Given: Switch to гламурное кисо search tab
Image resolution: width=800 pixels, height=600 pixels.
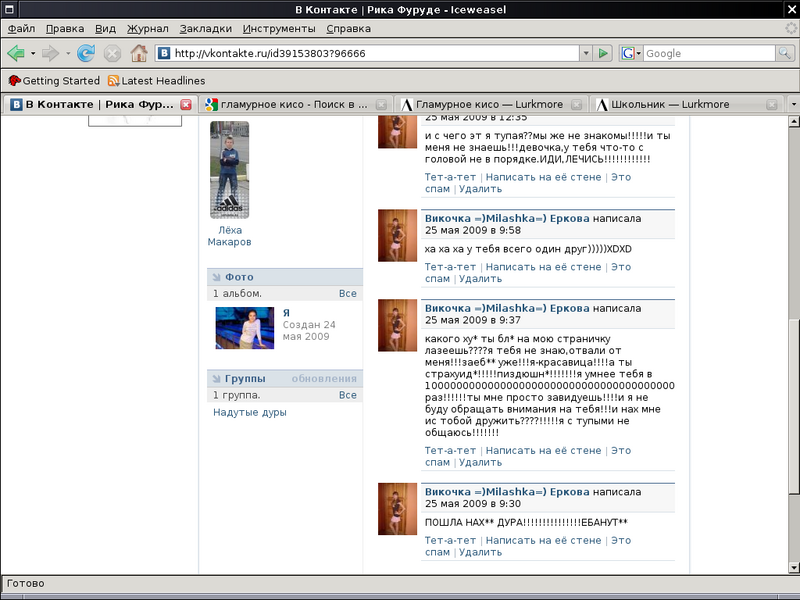Looking at the screenshot, I should point(295,105).
